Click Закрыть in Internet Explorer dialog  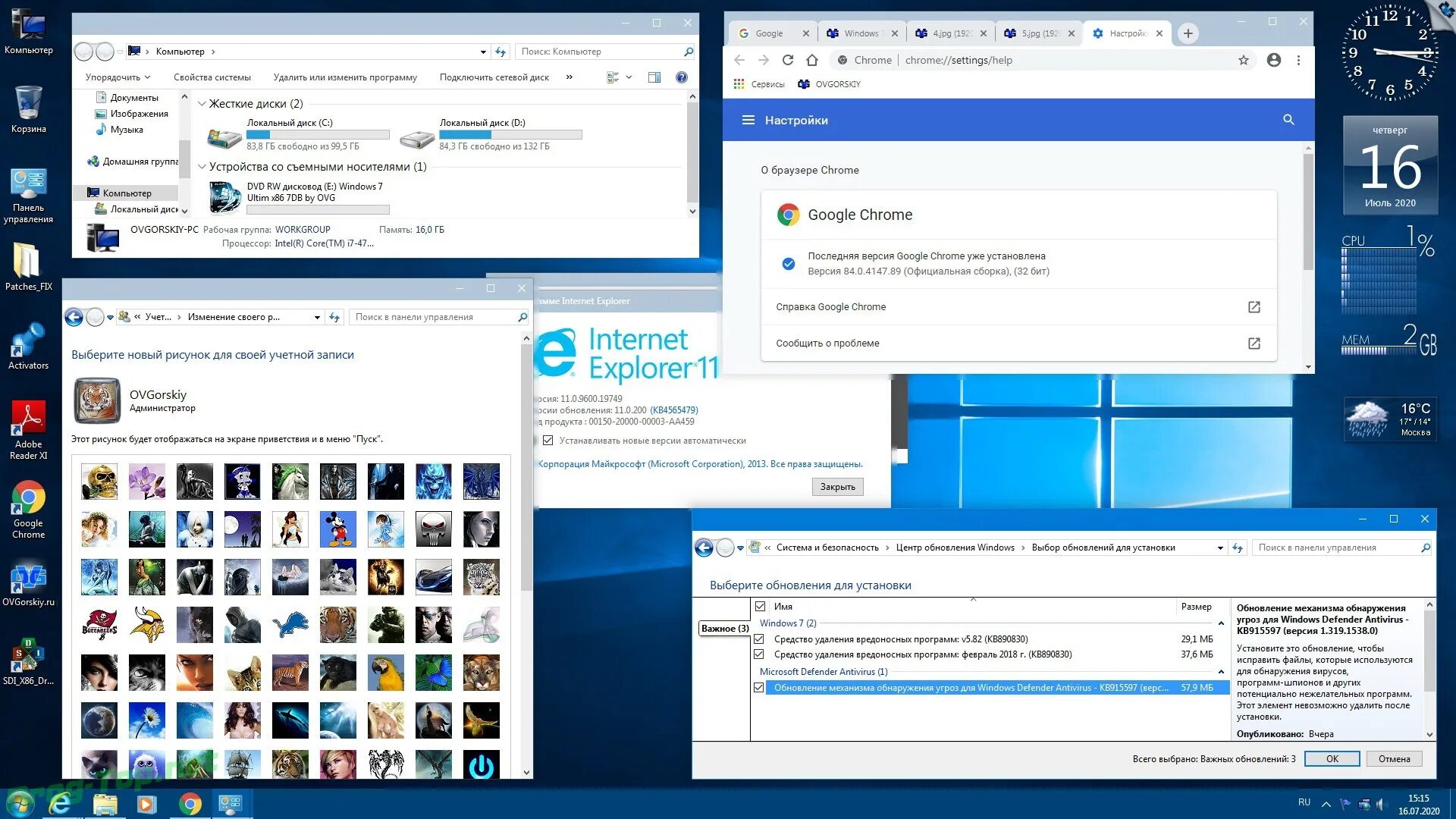(837, 487)
